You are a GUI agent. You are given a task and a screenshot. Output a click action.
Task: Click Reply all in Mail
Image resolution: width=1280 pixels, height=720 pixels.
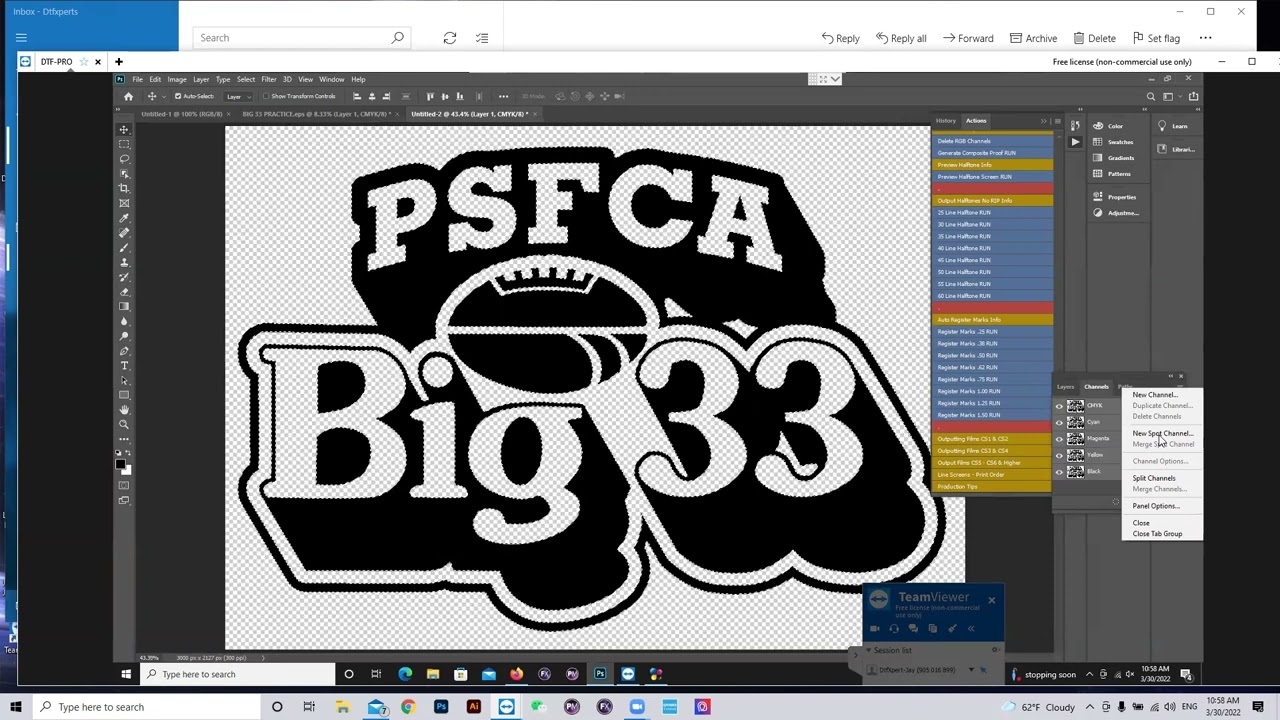(901, 38)
